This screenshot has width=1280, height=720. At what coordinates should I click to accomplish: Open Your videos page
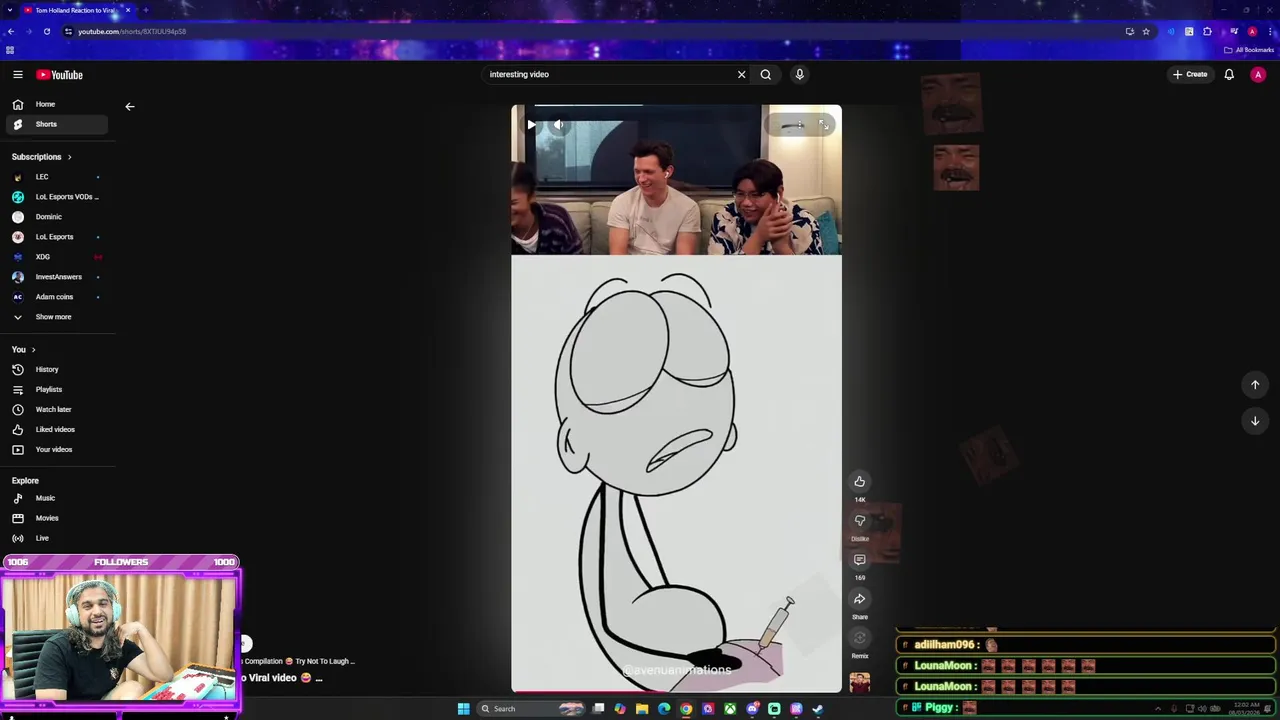tap(57, 450)
